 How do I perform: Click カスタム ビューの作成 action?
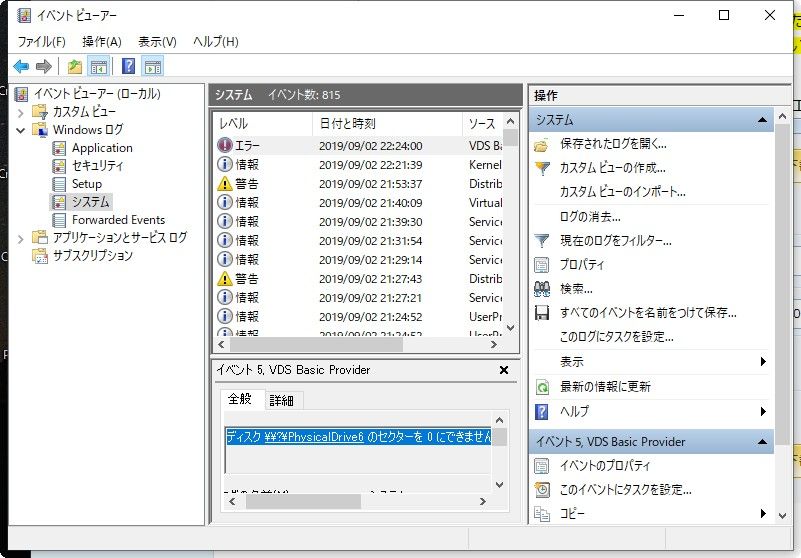tap(612, 168)
